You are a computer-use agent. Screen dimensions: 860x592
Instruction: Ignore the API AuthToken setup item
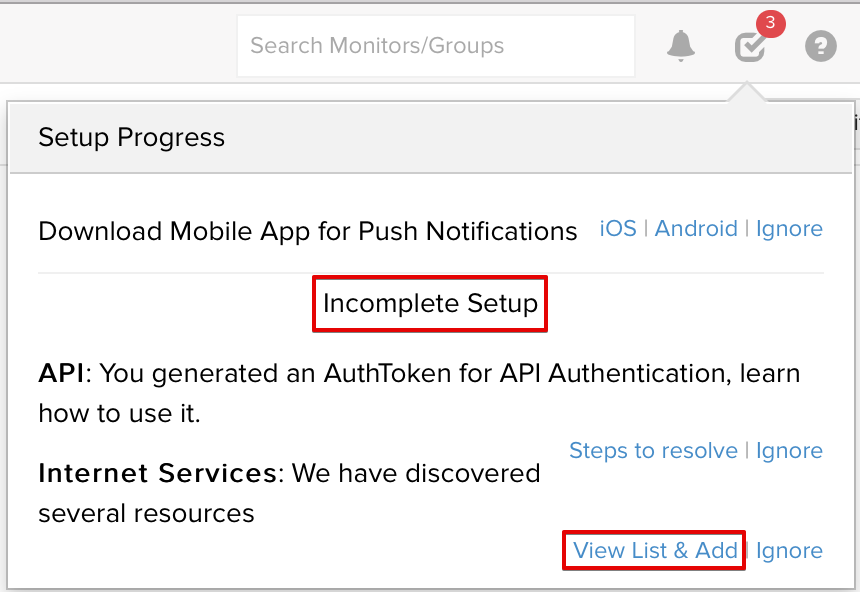click(x=789, y=451)
